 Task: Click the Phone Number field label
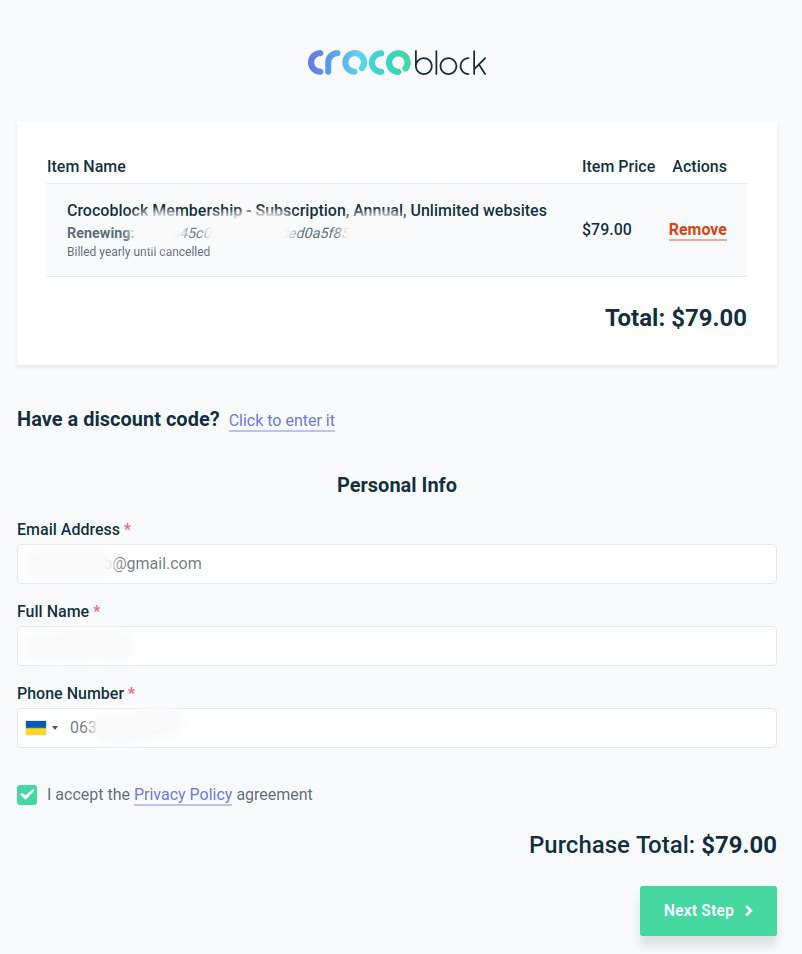point(71,694)
